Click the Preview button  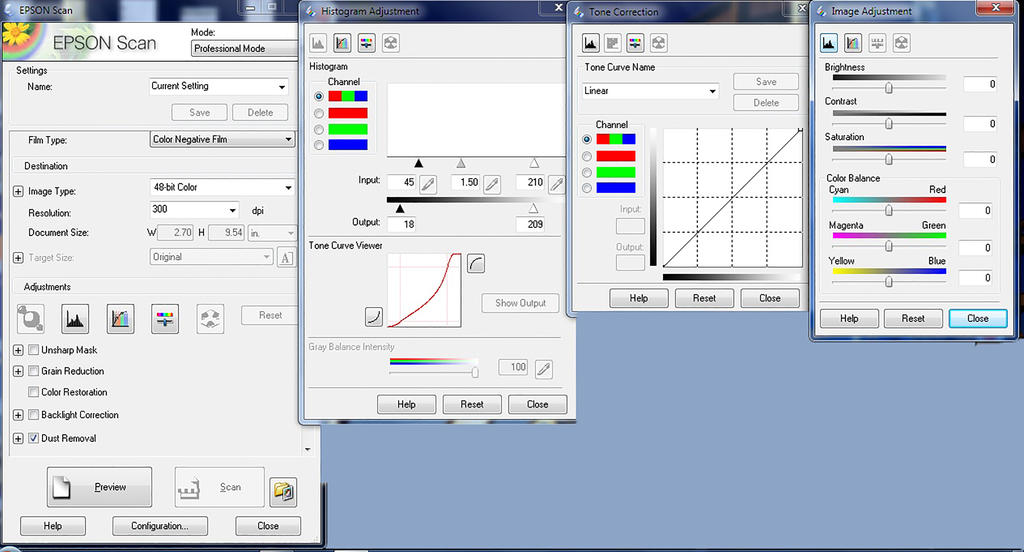coord(100,487)
